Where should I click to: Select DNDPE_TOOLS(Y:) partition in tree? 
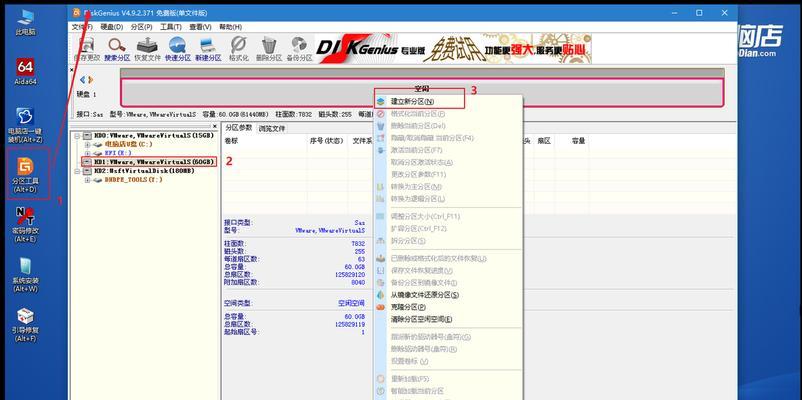[133, 180]
